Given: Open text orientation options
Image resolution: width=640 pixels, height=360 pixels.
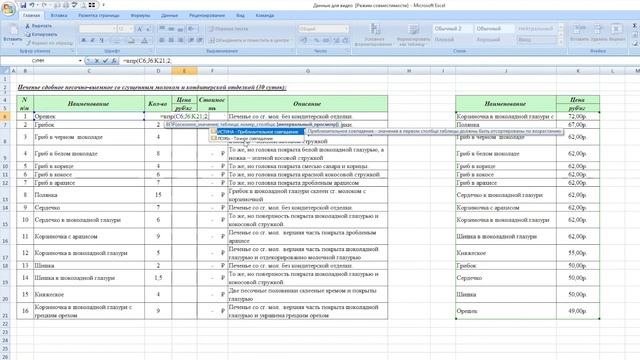Looking at the screenshot, I should 191,29.
